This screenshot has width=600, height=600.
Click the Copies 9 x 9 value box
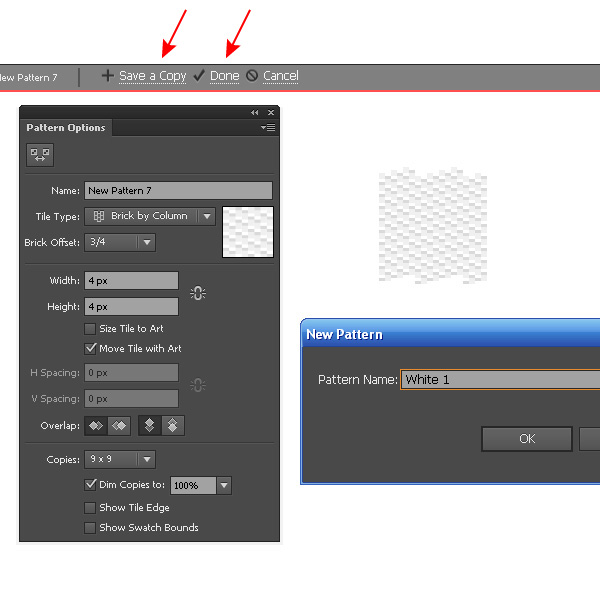pos(111,459)
